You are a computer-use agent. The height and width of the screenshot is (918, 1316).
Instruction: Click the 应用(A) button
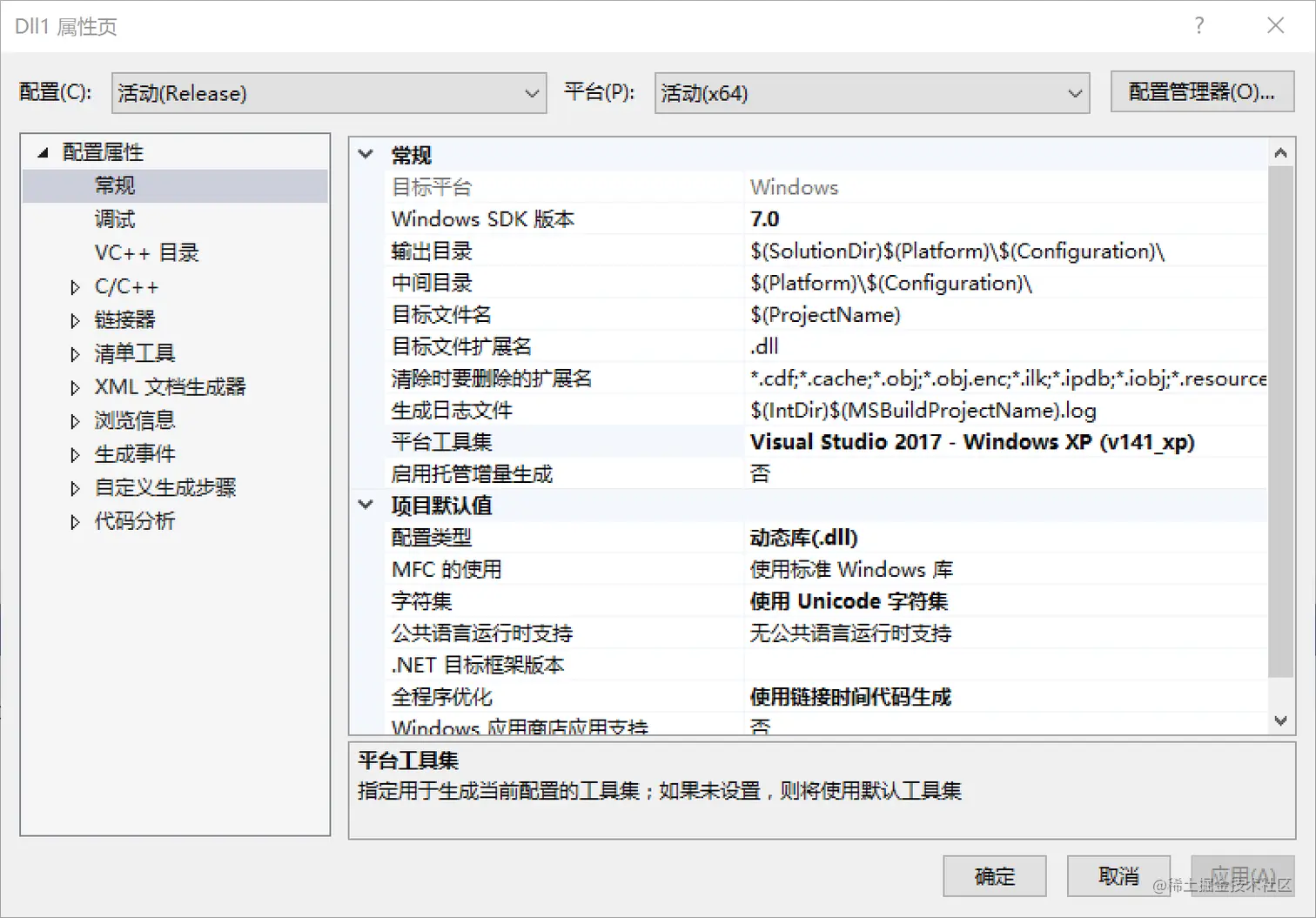(x=1242, y=876)
